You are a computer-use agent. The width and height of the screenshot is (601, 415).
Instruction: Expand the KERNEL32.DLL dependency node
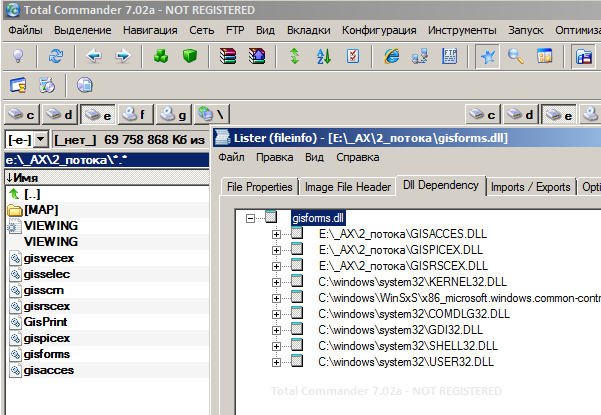(276, 282)
